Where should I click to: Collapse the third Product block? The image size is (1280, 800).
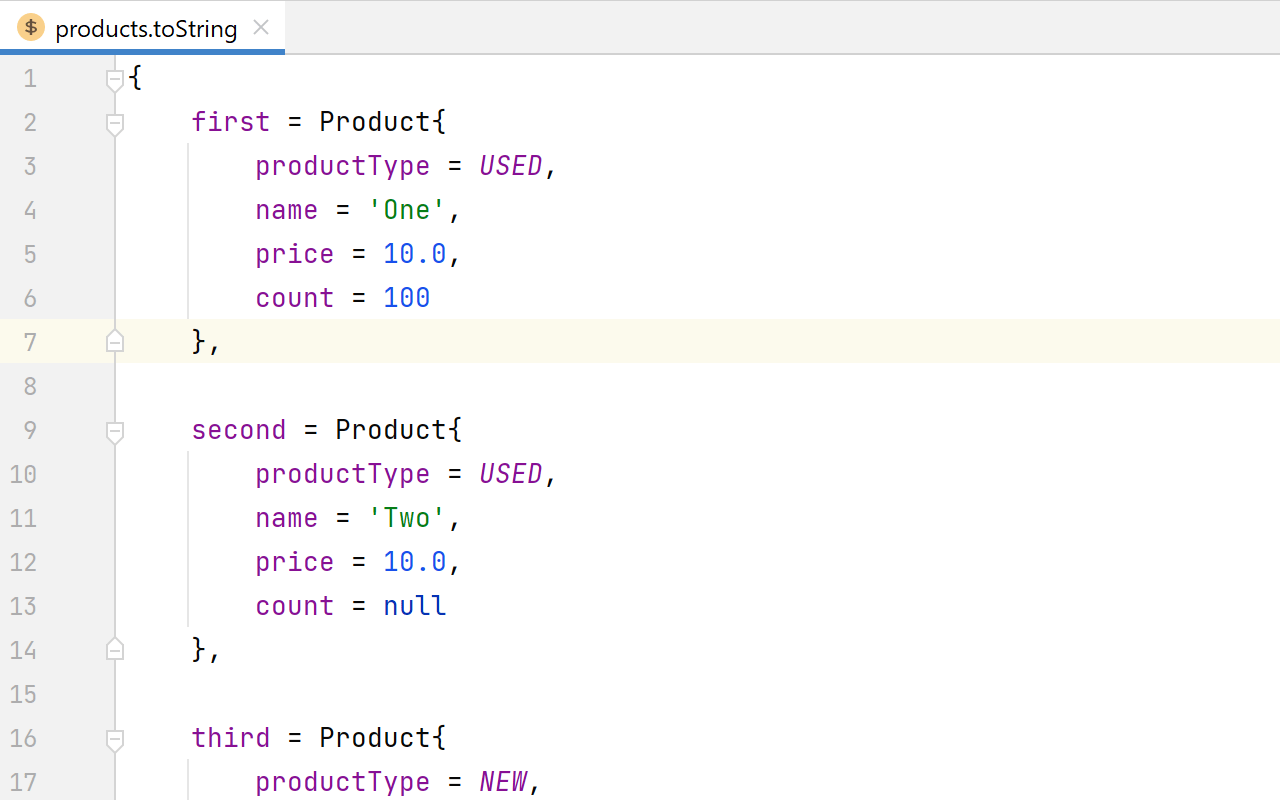click(114, 740)
